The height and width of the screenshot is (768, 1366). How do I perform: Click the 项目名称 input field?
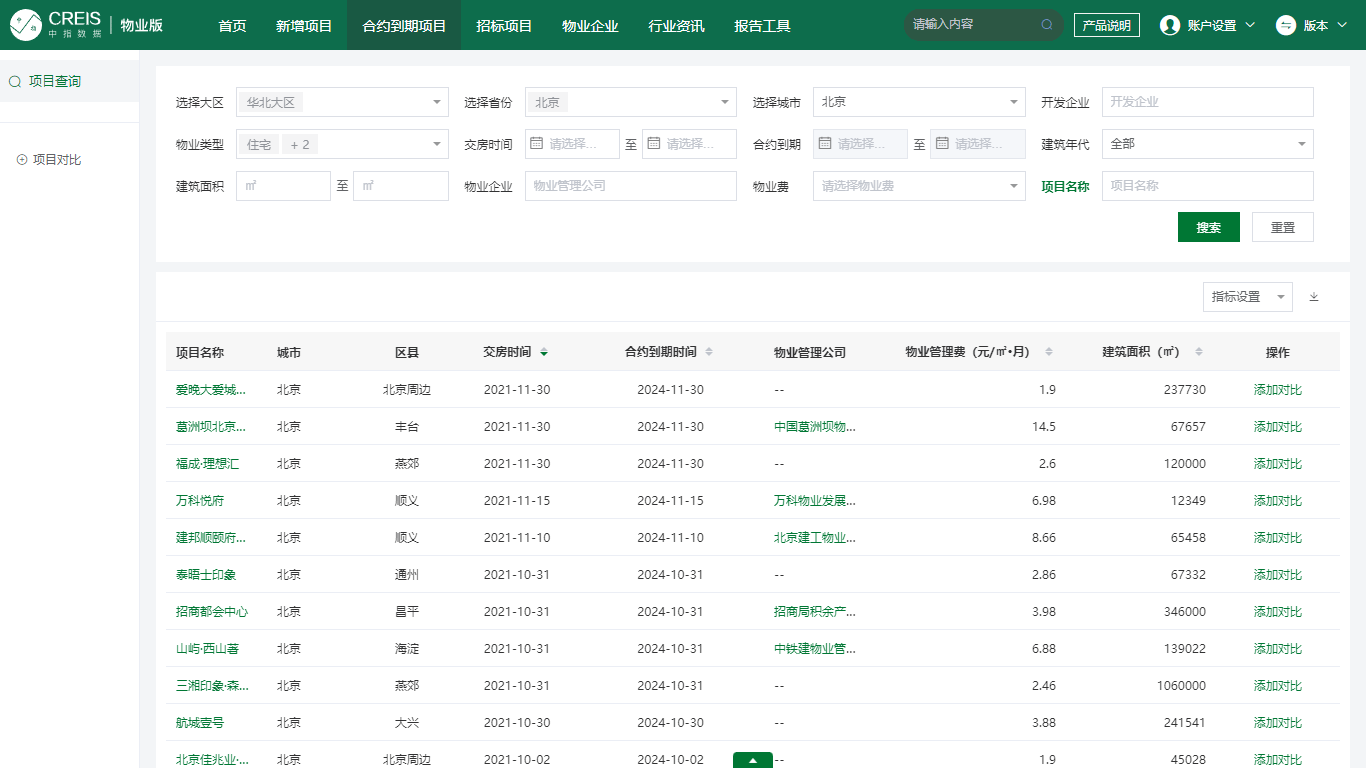point(1207,186)
